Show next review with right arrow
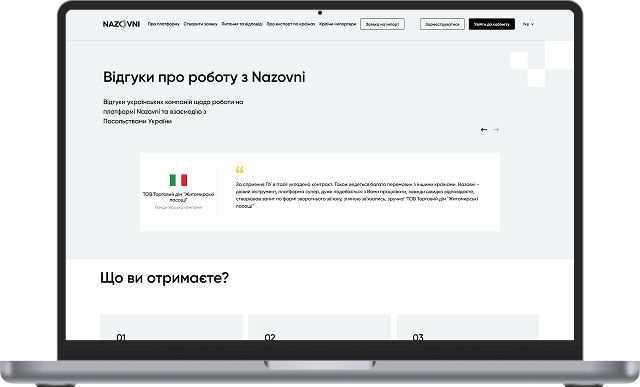 (496, 130)
